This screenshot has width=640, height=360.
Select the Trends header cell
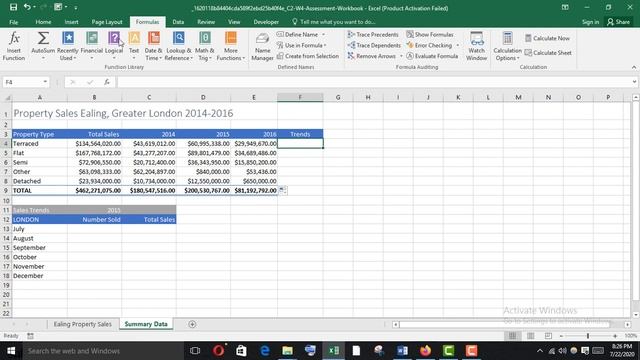pos(300,134)
